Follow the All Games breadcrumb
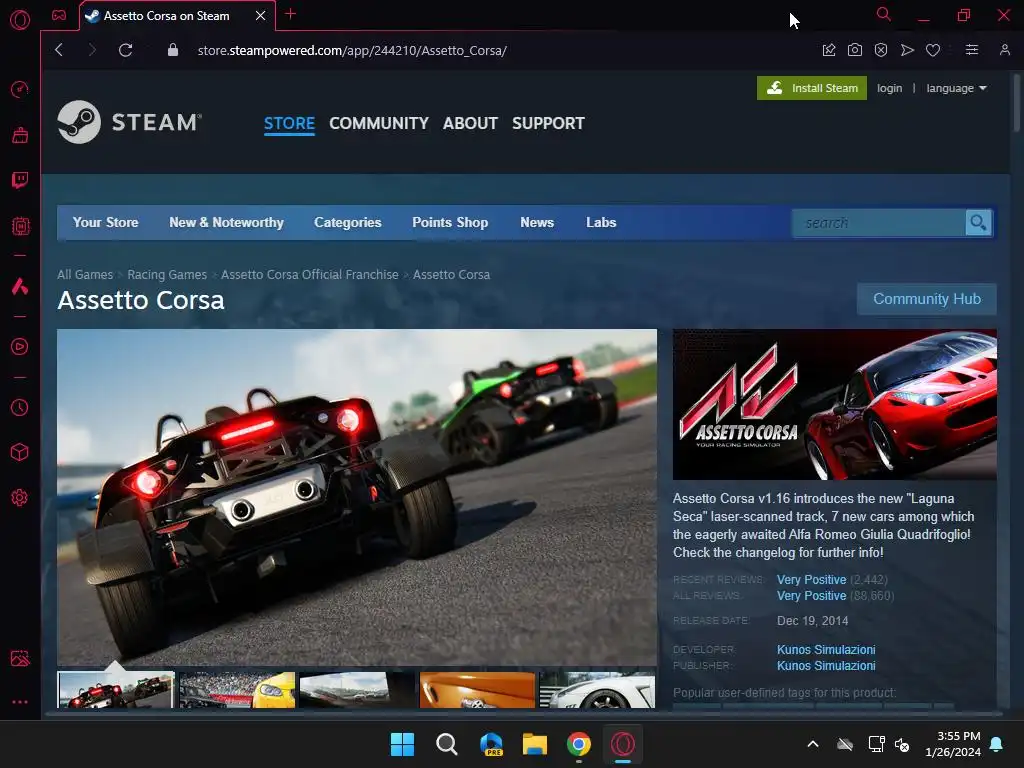1024x768 pixels. click(85, 275)
